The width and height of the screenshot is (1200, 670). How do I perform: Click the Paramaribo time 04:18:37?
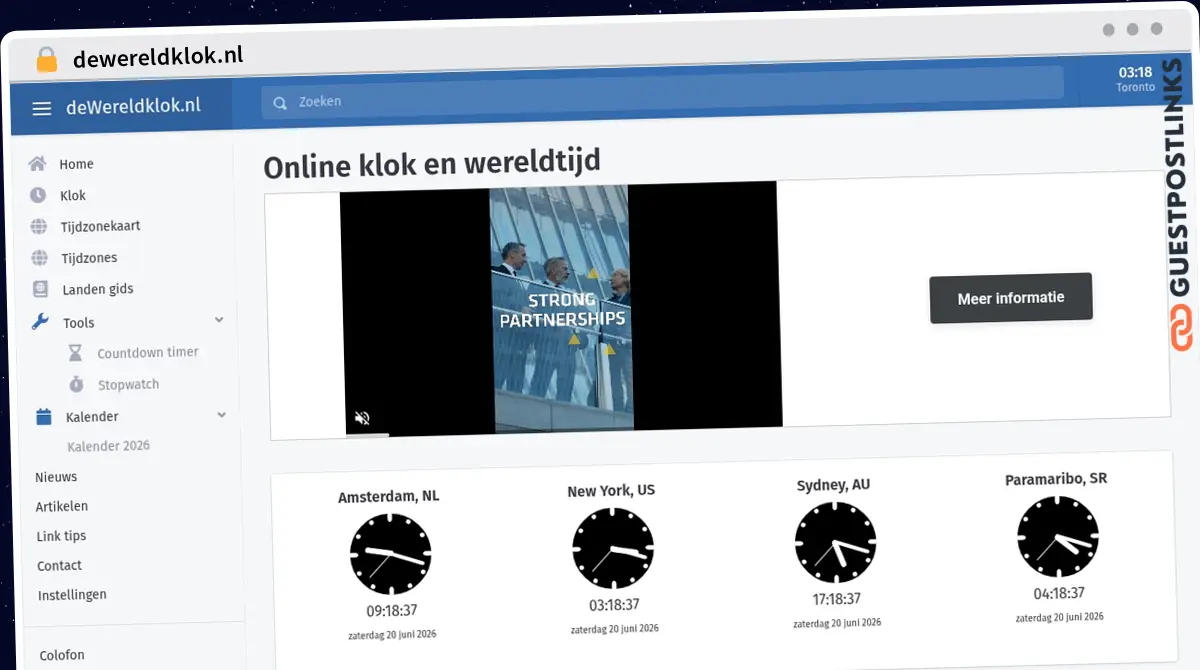point(1059,594)
